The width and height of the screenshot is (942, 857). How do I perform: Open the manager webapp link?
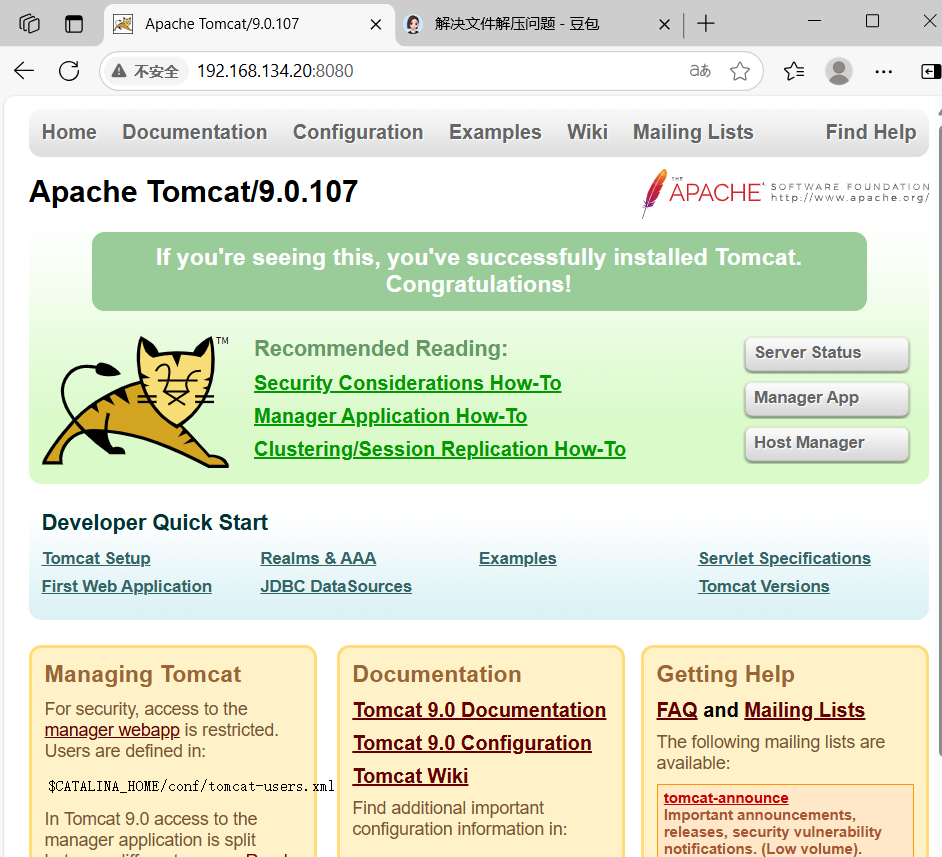click(112, 730)
